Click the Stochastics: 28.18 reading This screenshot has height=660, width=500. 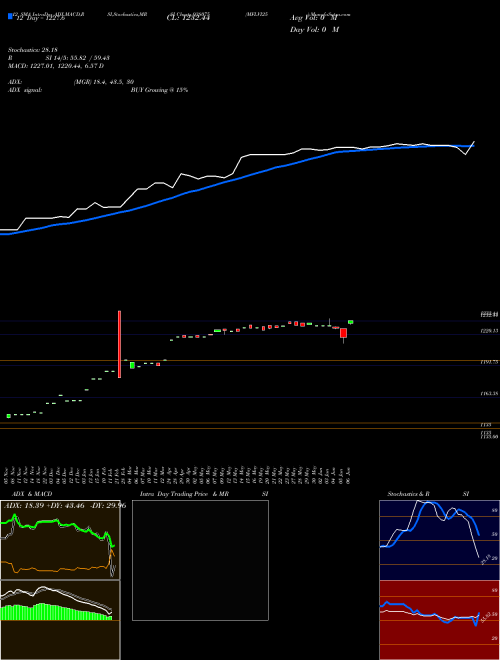click(x=32, y=50)
